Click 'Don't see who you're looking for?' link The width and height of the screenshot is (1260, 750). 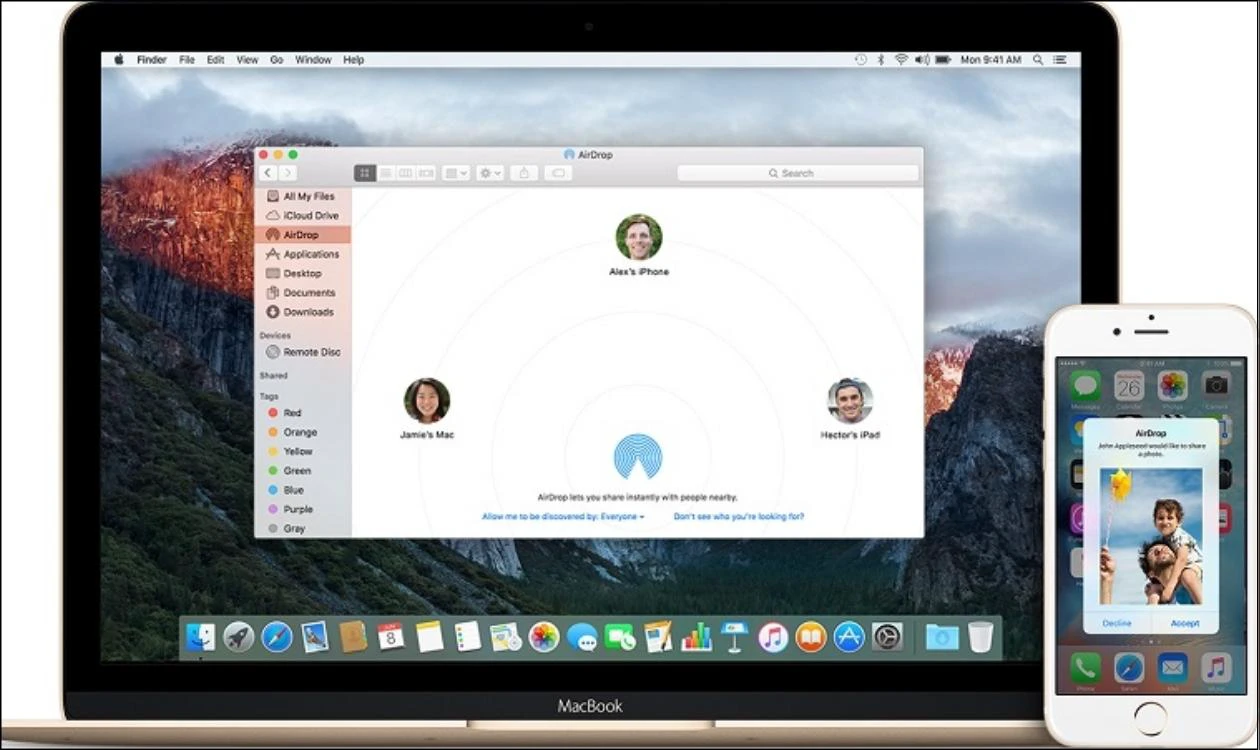[x=739, y=517]
